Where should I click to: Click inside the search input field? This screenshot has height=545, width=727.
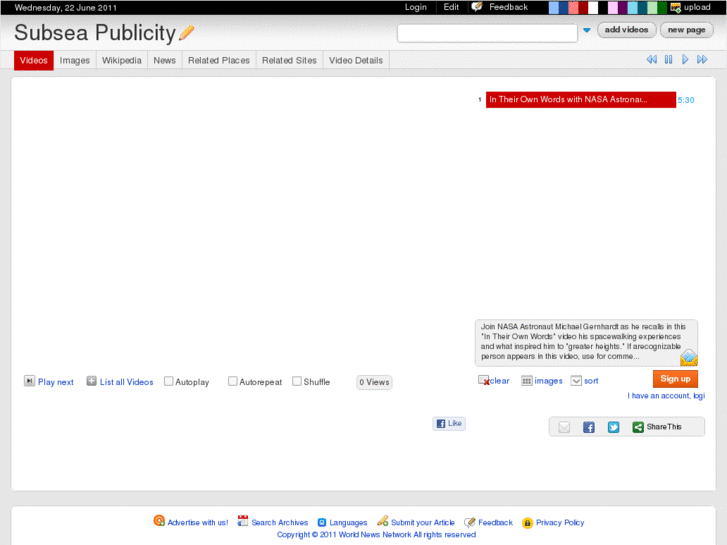pyautogui.click(x=487, y=33)
